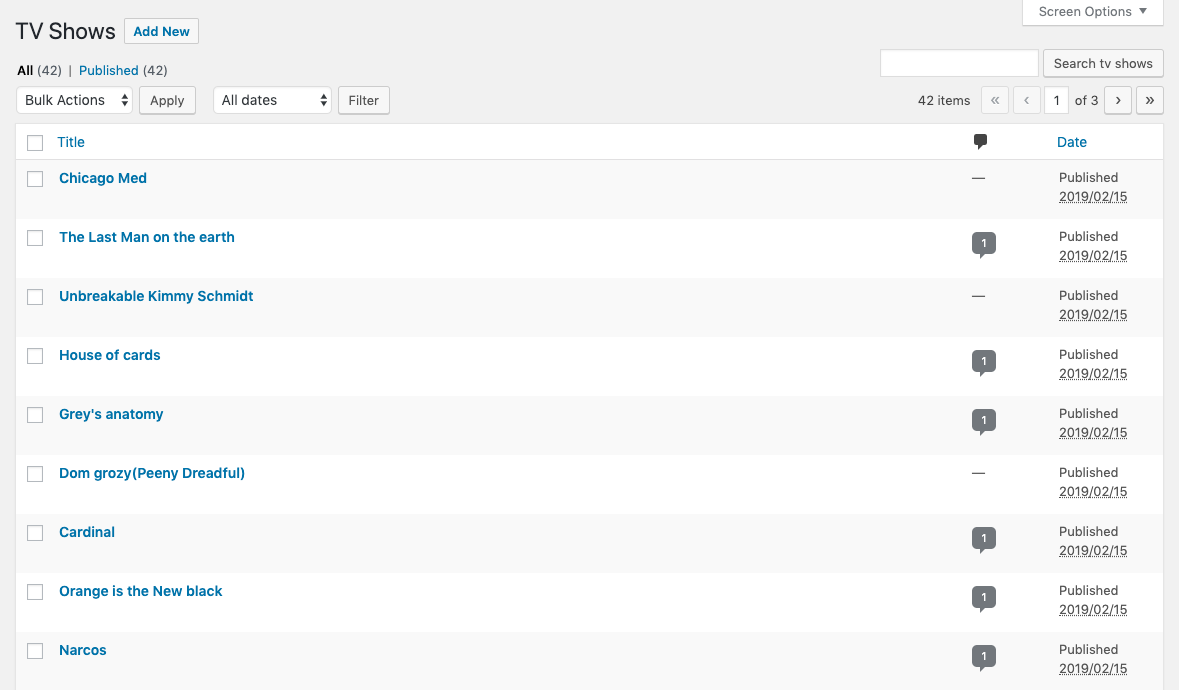Screen dimensions: 1179x690
Task: Click the current page number field
Action: tap(1056, 100)
